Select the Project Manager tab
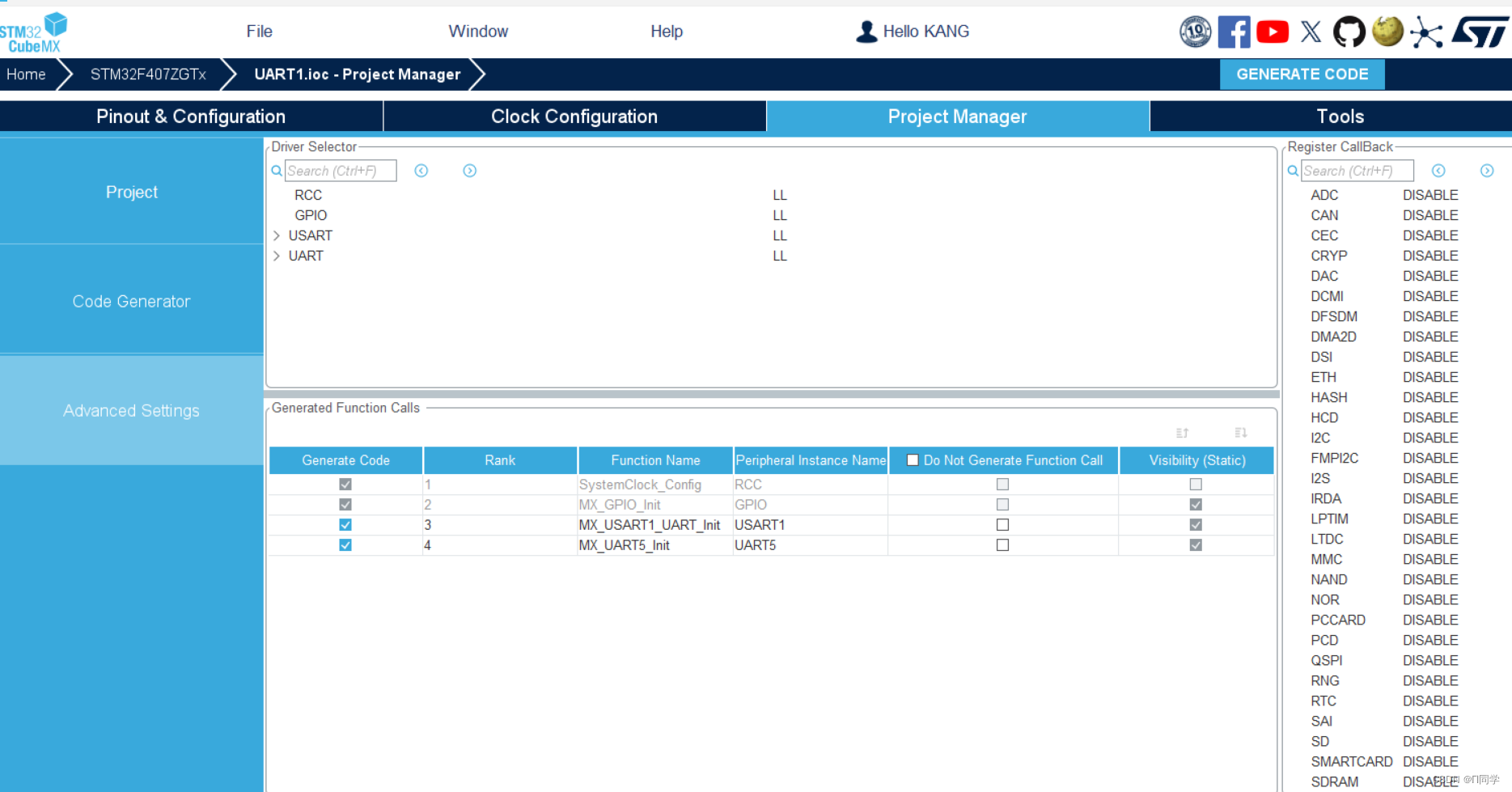The width and height of the screenshot is (1512, 792). point(957,116)
